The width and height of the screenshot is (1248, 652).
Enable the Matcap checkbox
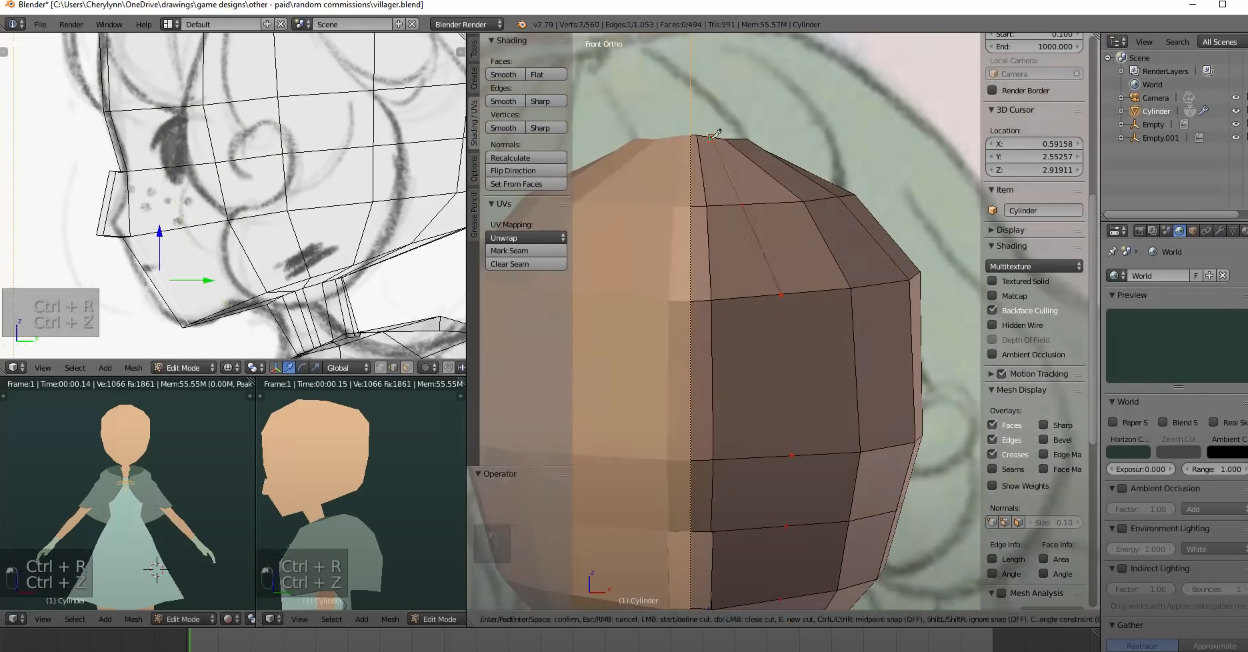[992, 296]
